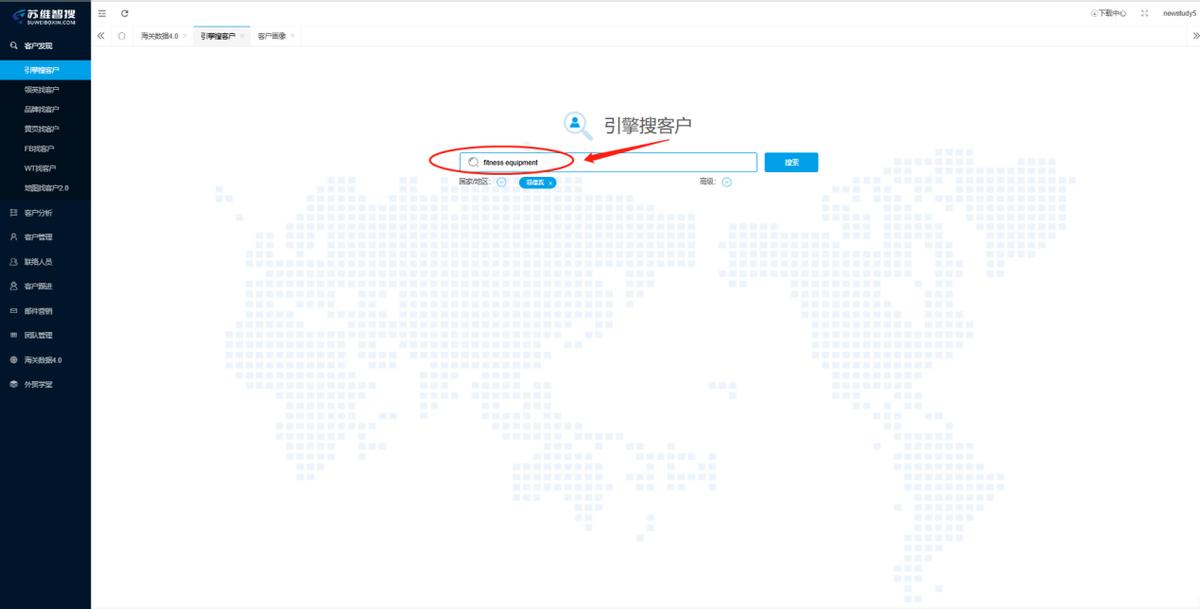Open the 海关数据4.0 globe icon

coord(12,359)
